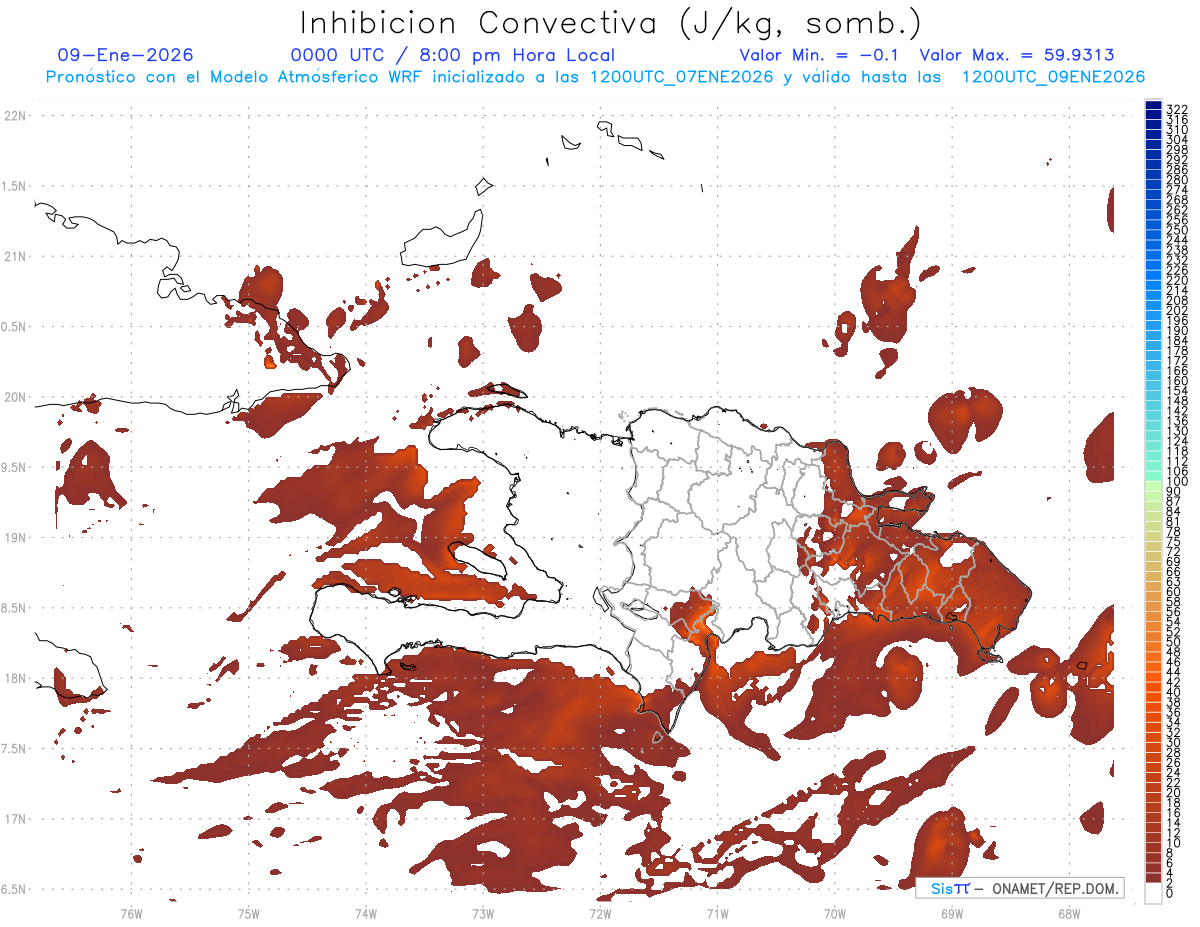Click the '70W' longitude label
Image resolution: width=1200 pixels, height=927 pixels.
834,913
